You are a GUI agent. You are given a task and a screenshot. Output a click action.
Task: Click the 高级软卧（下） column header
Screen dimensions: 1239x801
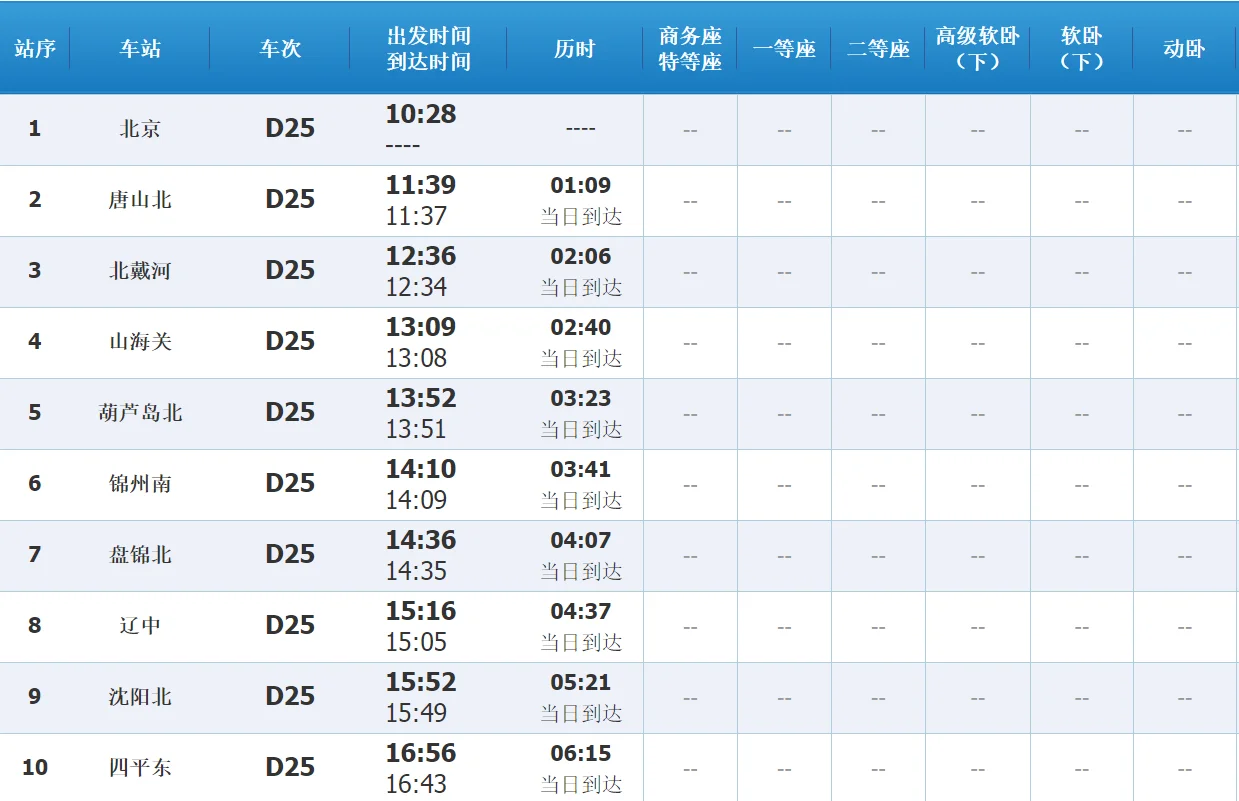[x=977, y=47]
